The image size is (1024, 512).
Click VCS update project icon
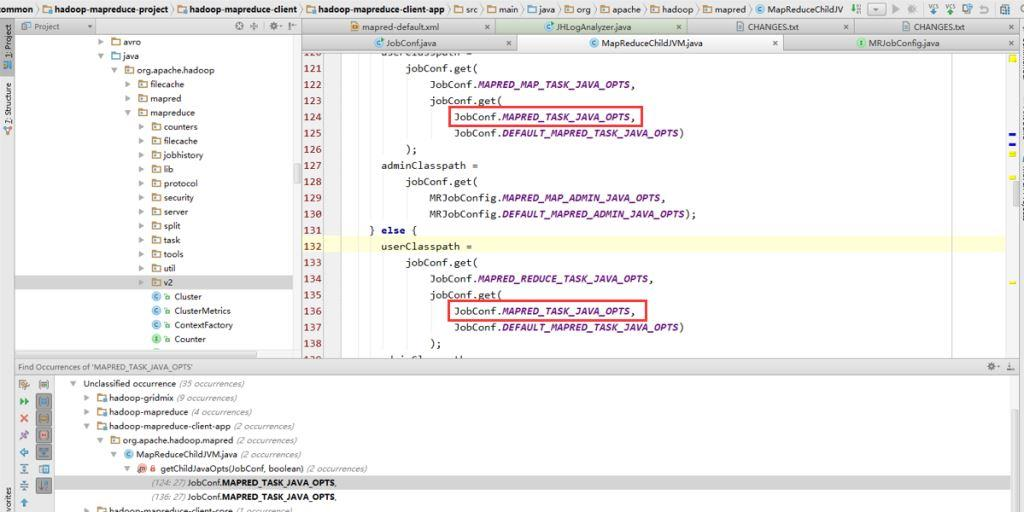pos(934,9)
